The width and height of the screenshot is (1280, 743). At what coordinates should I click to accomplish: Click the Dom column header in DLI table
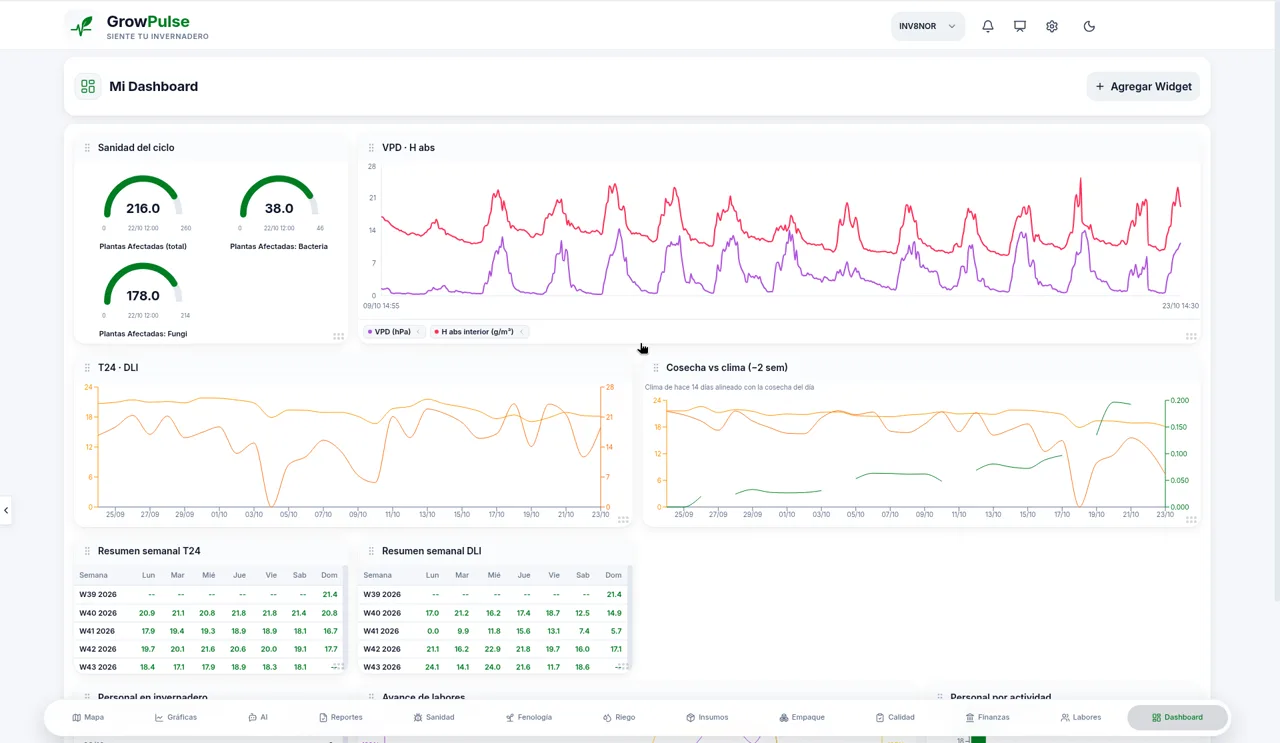click(613, 575)
